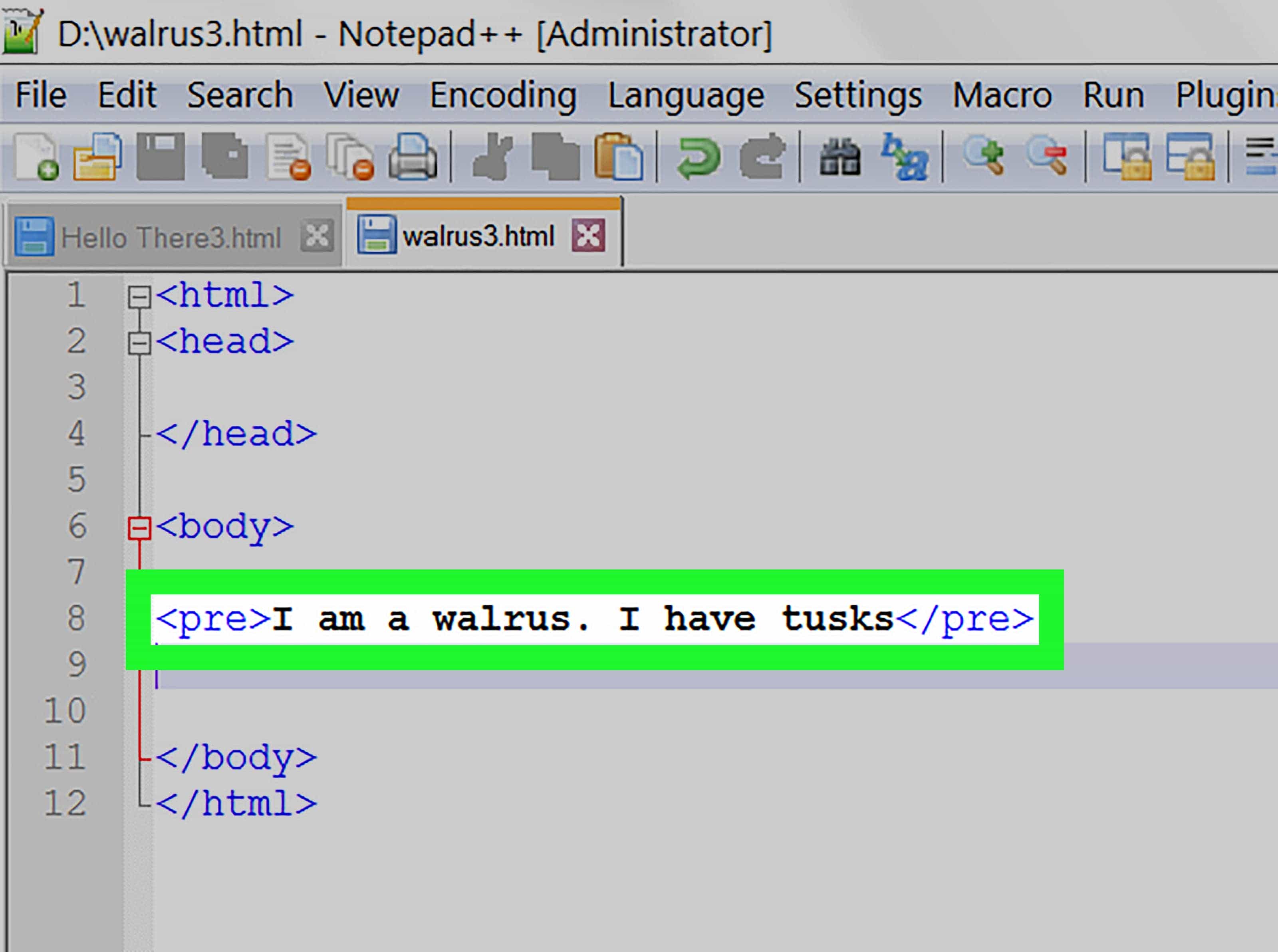This screenshot has height=952, width=1278.
Task: Click the green Undo arrow icon
Action: coord(698,157)
